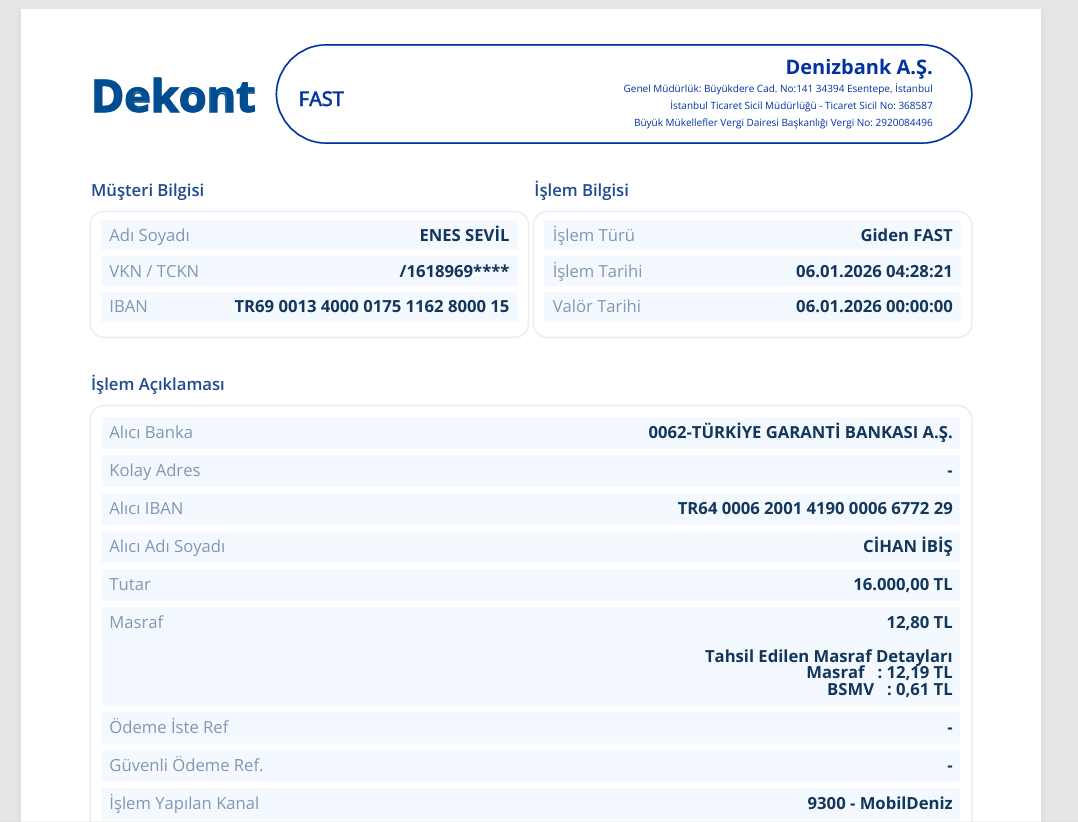Screen dimensions: 1078x822
Task: Click Tahsil Edilen Masraf Detayları text
Action: 828,656
